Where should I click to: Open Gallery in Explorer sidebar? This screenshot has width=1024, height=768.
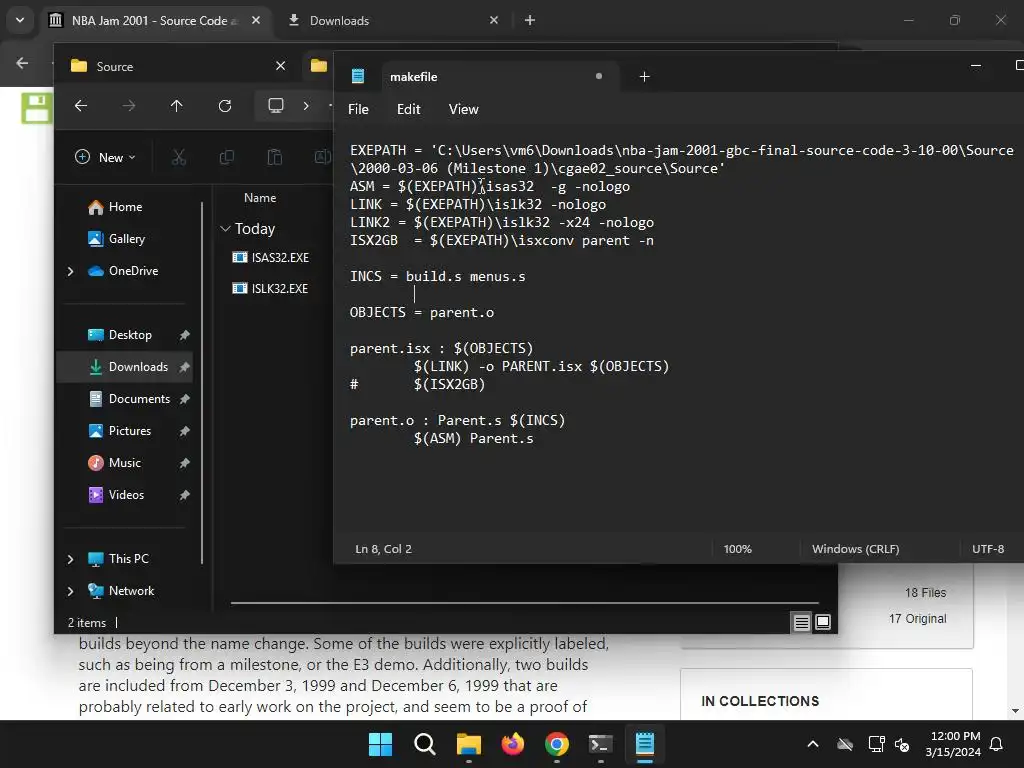click(x=127, y=239)
